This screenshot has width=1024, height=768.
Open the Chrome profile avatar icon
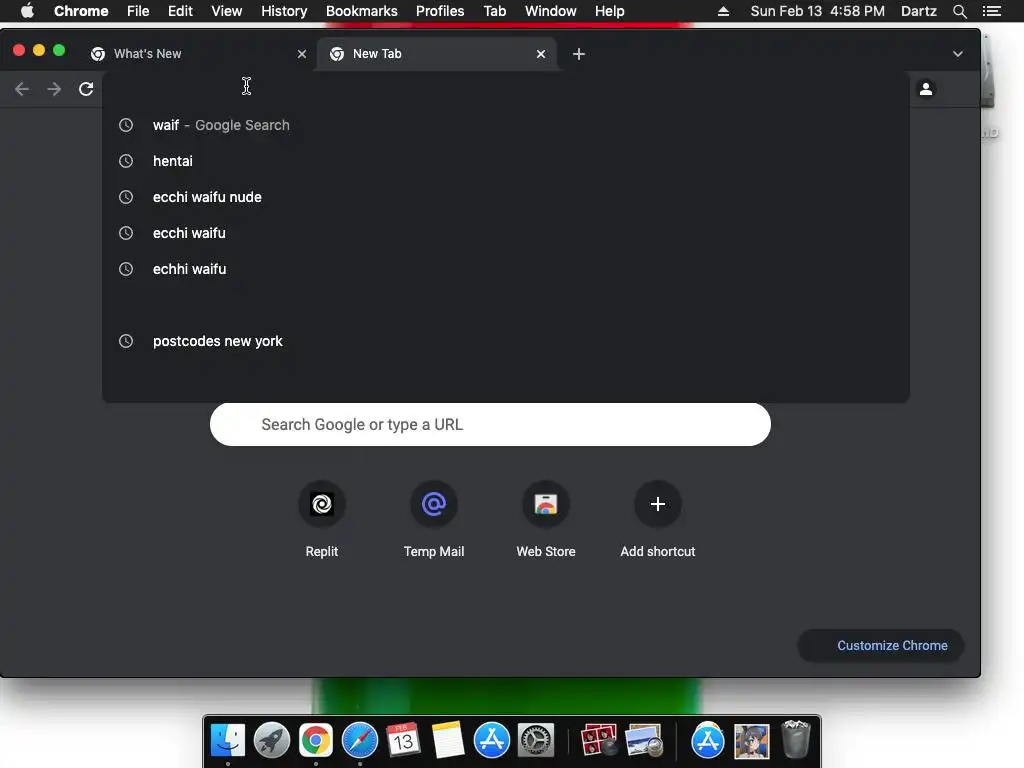coord(925,89)
